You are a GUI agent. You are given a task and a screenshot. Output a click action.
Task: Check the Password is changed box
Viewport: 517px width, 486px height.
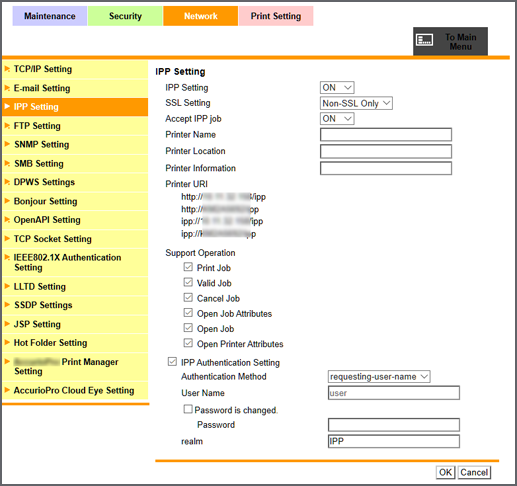point(188,409)
